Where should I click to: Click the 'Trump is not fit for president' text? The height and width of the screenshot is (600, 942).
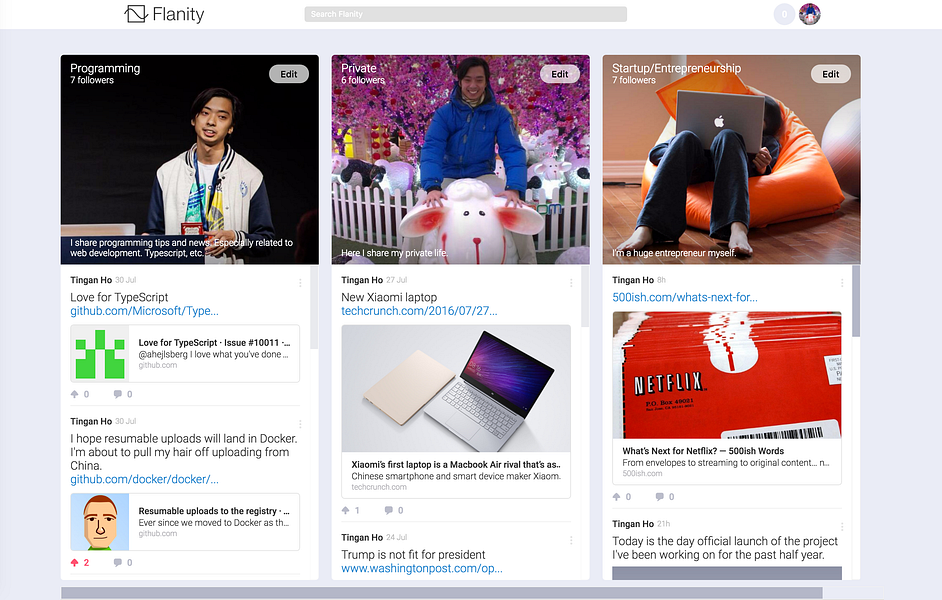(x=413, y=554)
